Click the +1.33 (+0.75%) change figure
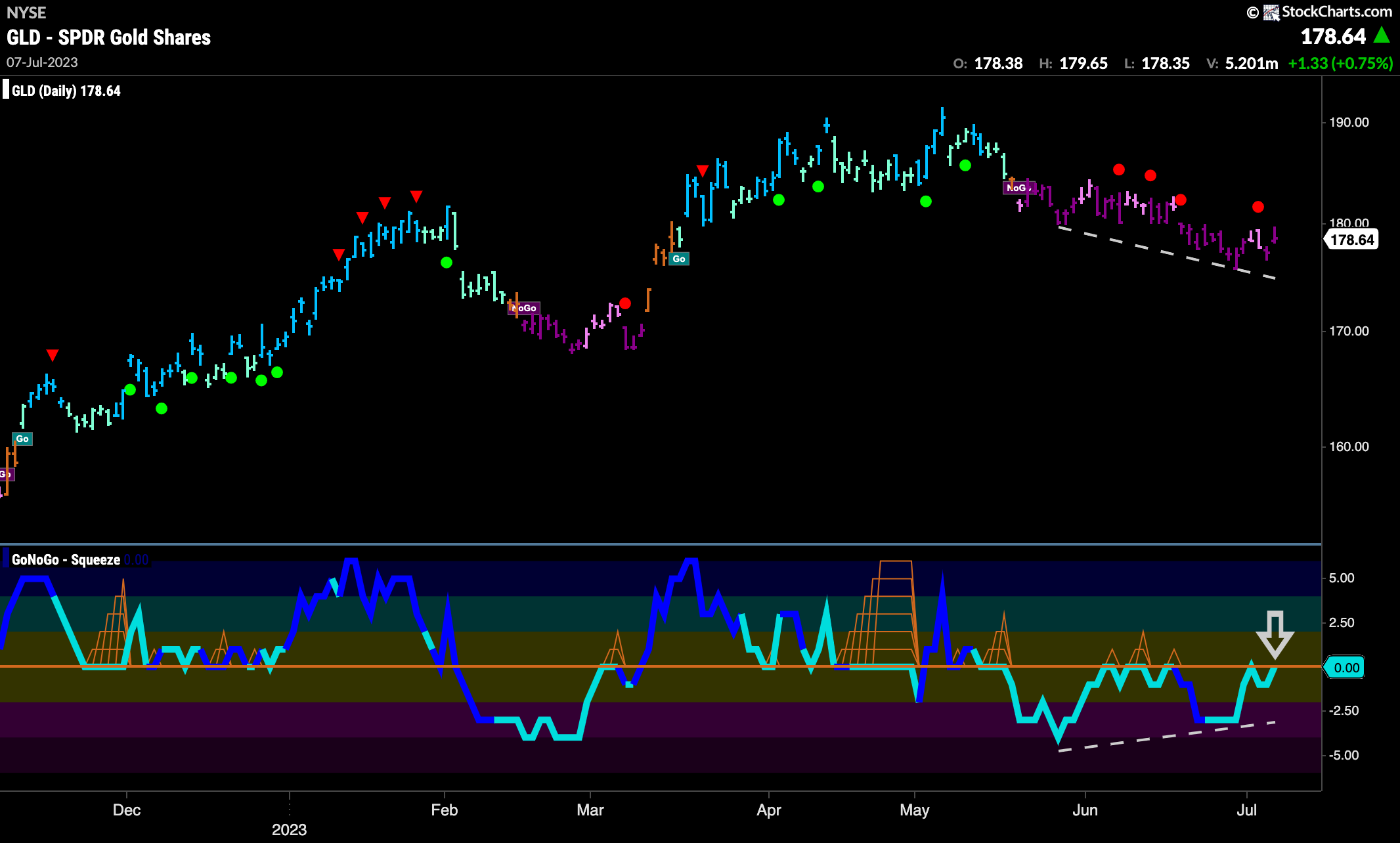The height and width of the screenshot is (843, 1400). coord(1340,64)
